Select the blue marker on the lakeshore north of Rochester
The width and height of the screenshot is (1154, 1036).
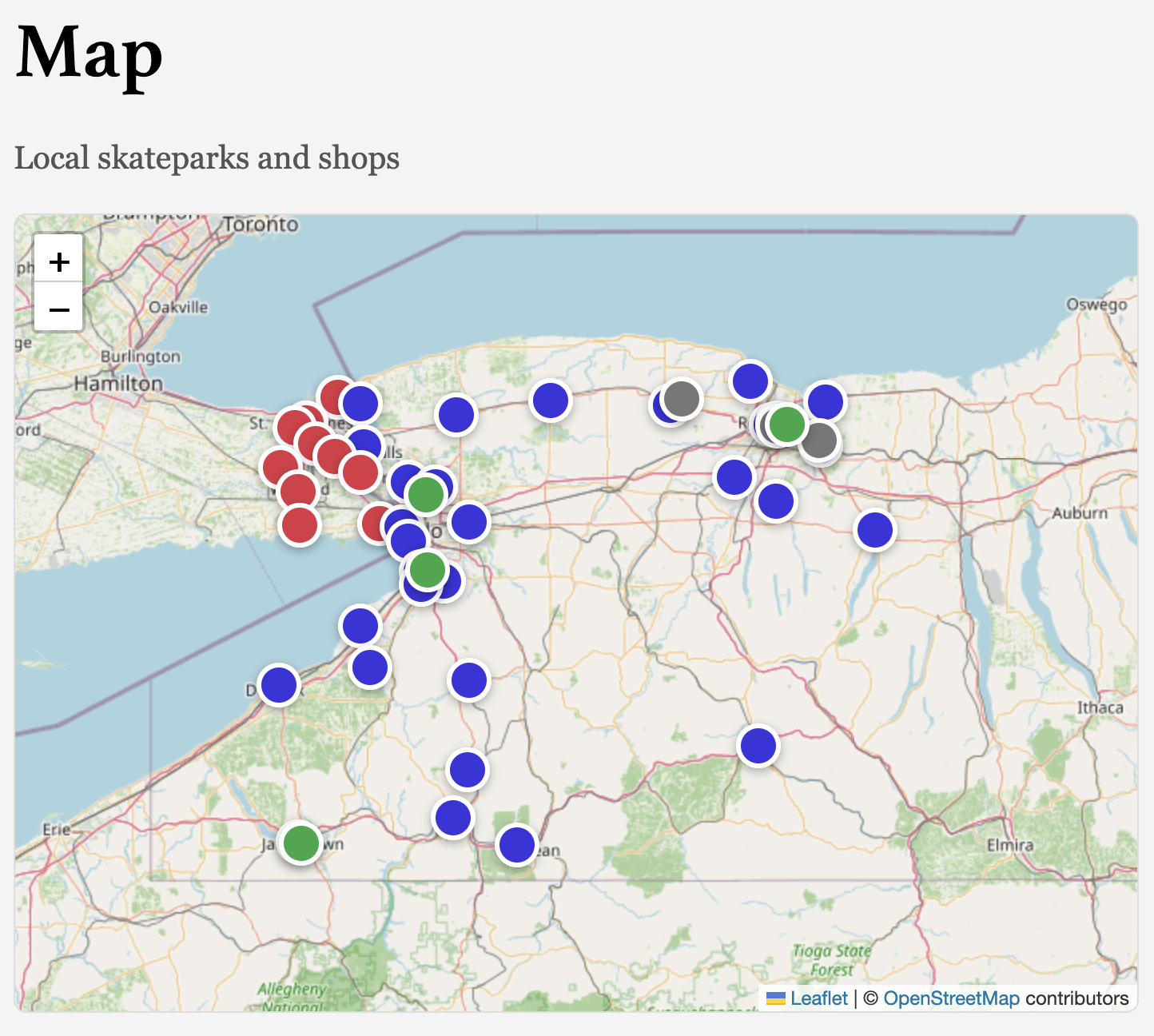point(750,381)
